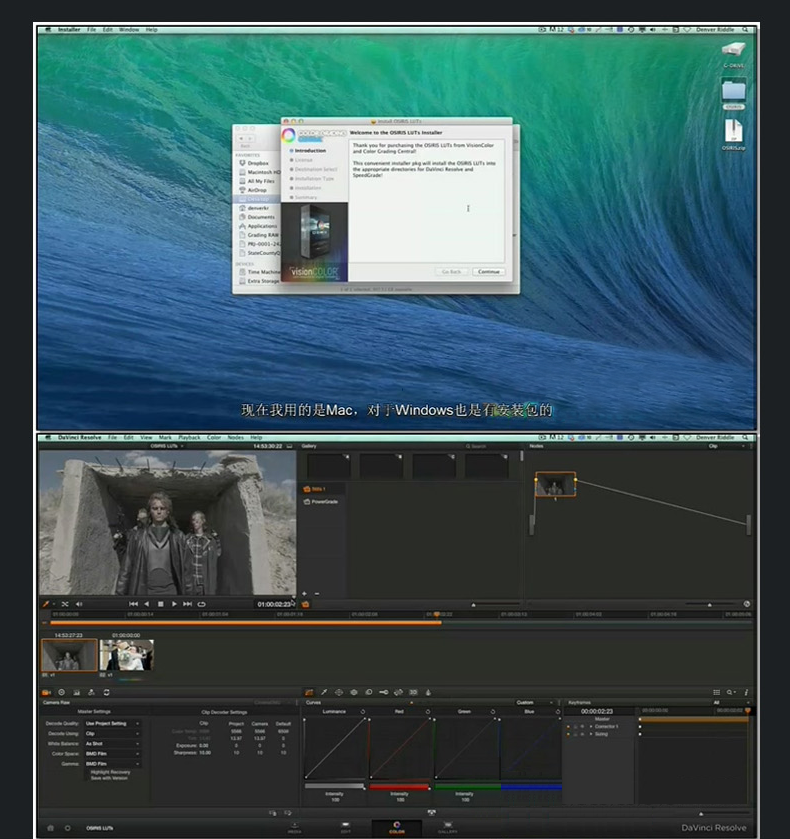
Task: Click the red Intensity slider bar
Action: click(400, 787)
